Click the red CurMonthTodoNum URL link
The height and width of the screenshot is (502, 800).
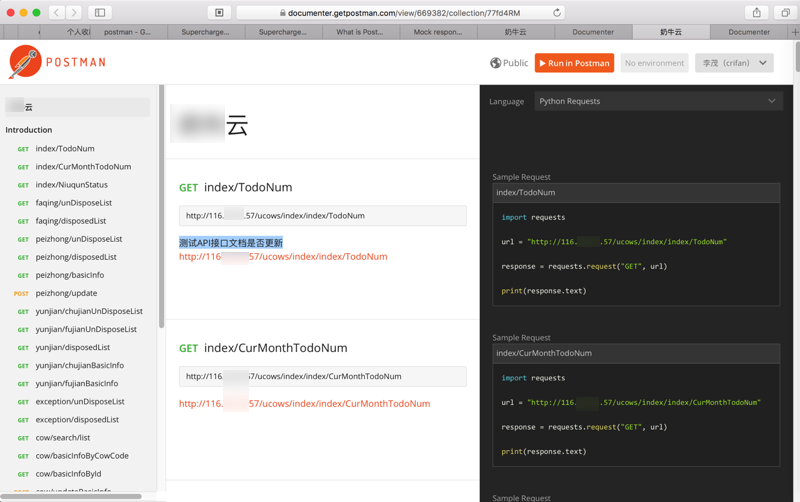pyautogui.click(x=305, y=404)
